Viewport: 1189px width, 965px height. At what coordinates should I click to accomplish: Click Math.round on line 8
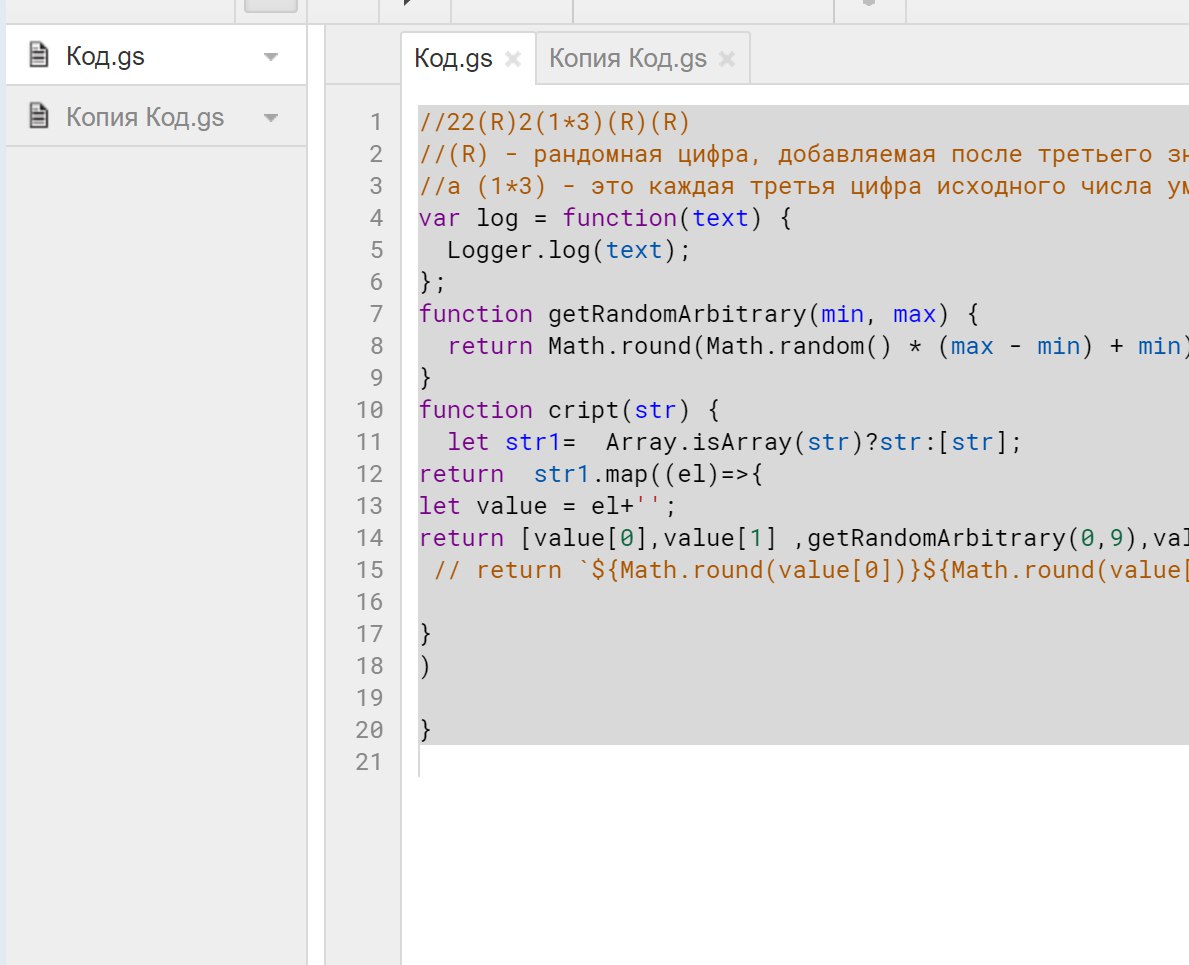pyautogui.click(x=619, y=346)
